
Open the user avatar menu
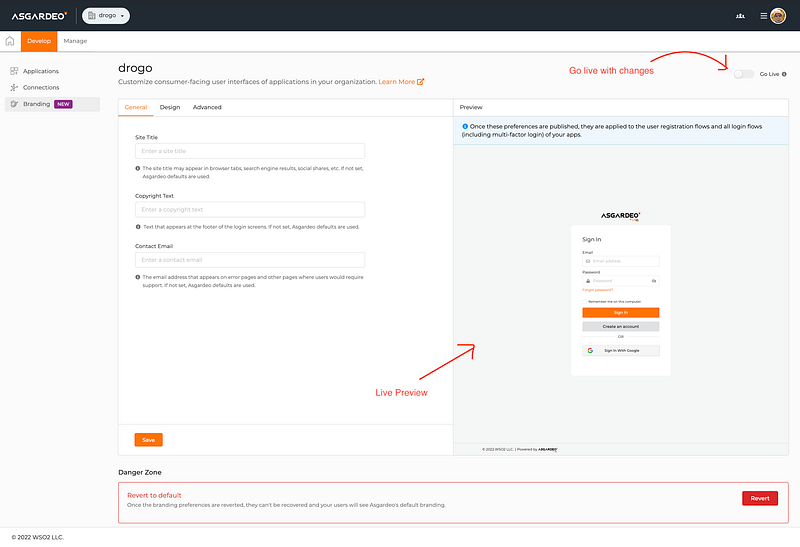pyautogui.click(x=778, y=16)
